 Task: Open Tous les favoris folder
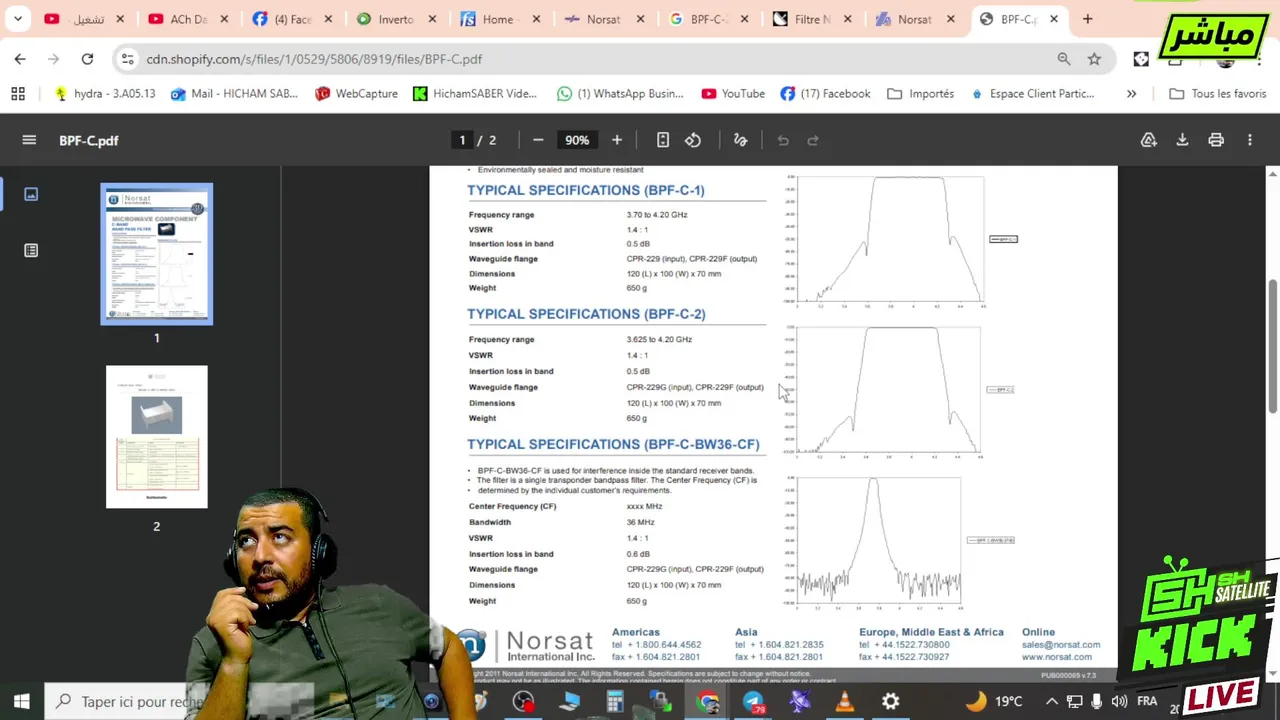[1217, 94]
